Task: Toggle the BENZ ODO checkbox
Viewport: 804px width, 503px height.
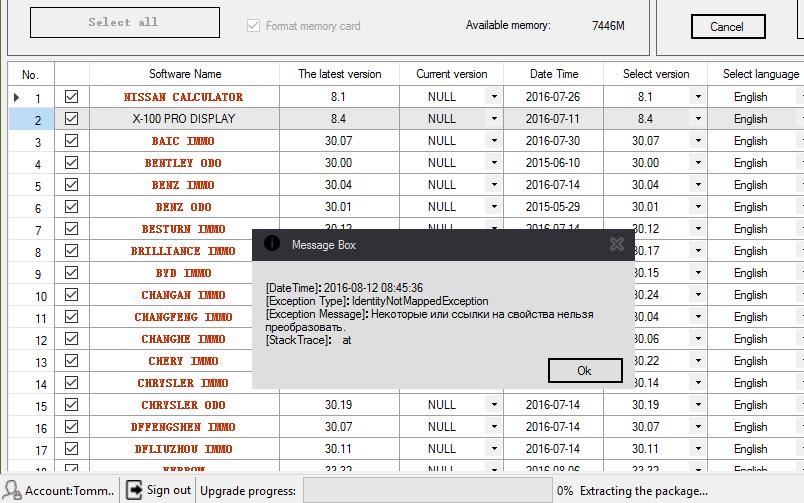Action: click(x=71, y=207)
